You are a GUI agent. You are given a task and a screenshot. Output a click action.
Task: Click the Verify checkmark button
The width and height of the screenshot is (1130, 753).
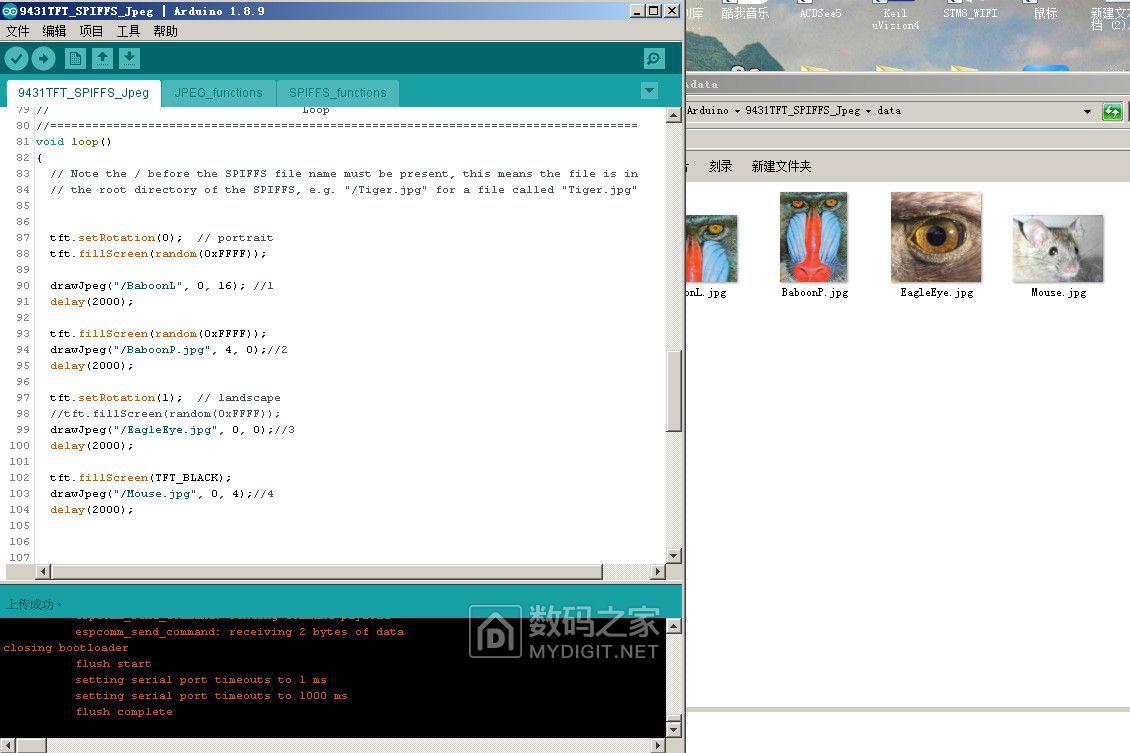(17, 58)
